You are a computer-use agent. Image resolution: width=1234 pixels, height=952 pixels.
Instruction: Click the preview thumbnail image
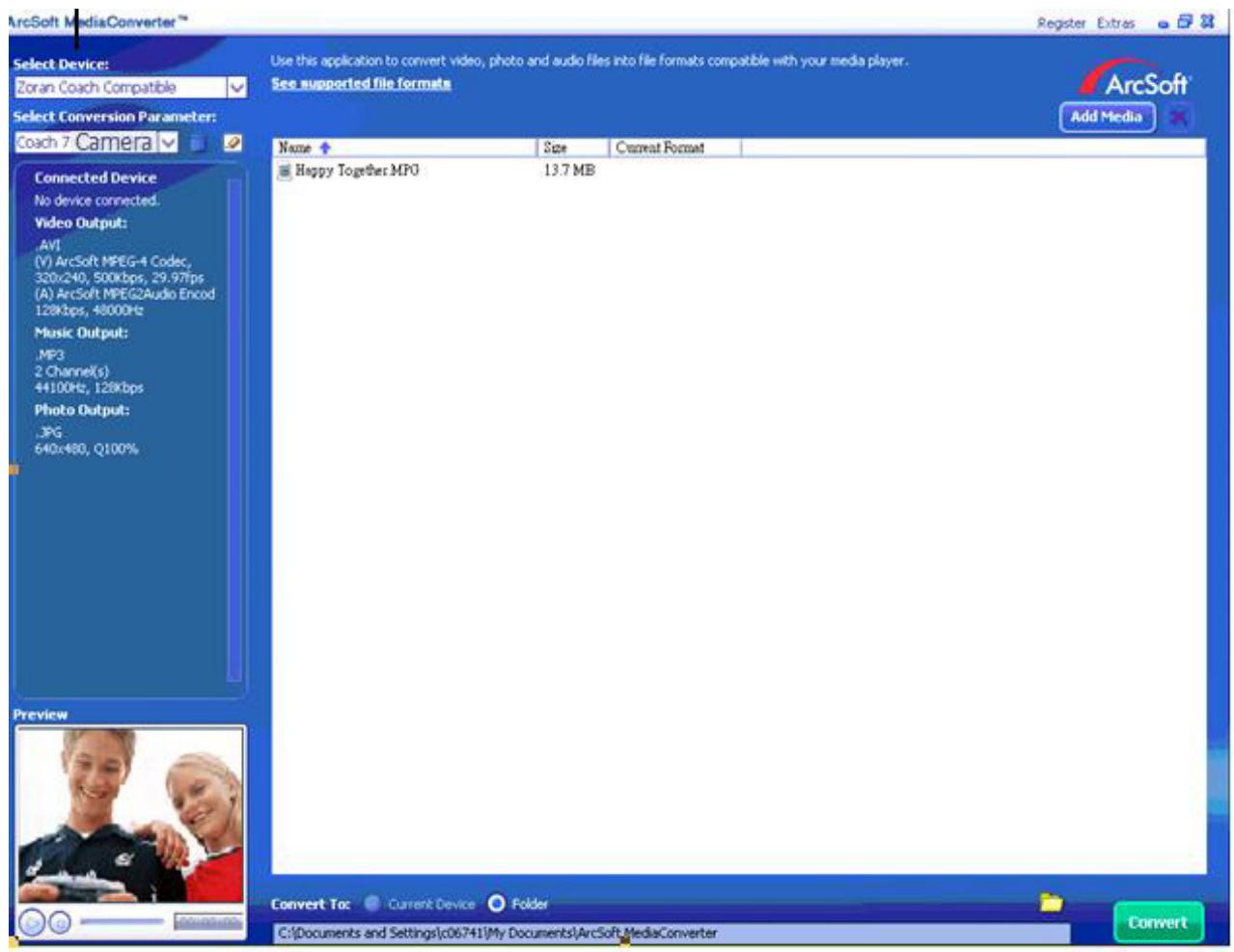coord(130,815)
